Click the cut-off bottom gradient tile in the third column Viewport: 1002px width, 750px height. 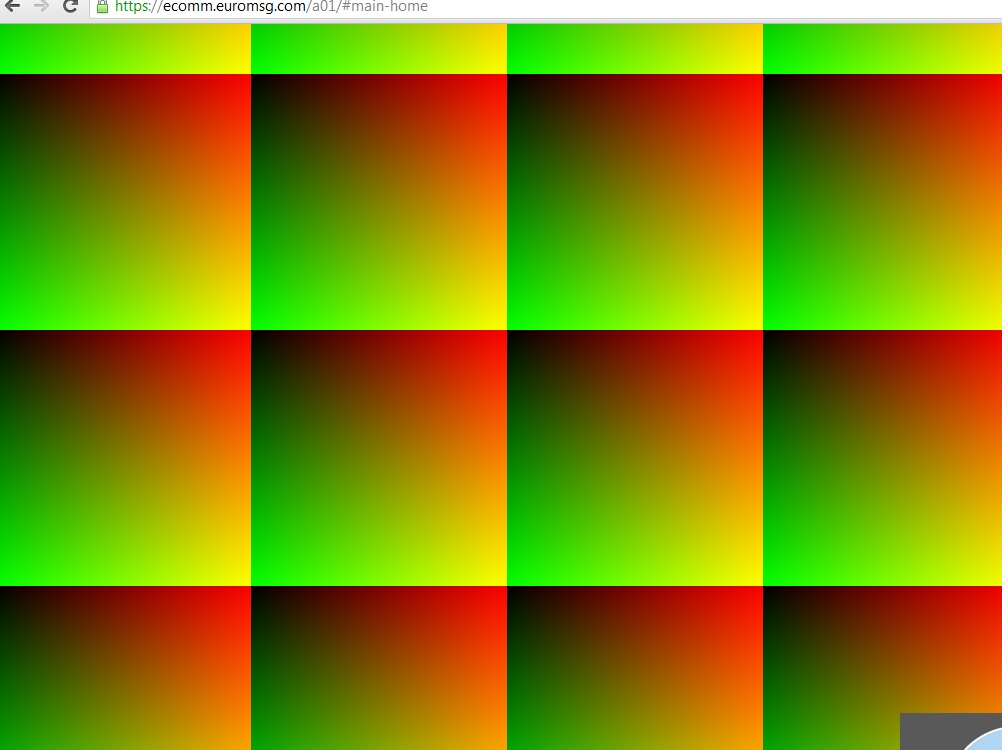tap(635, 668)
